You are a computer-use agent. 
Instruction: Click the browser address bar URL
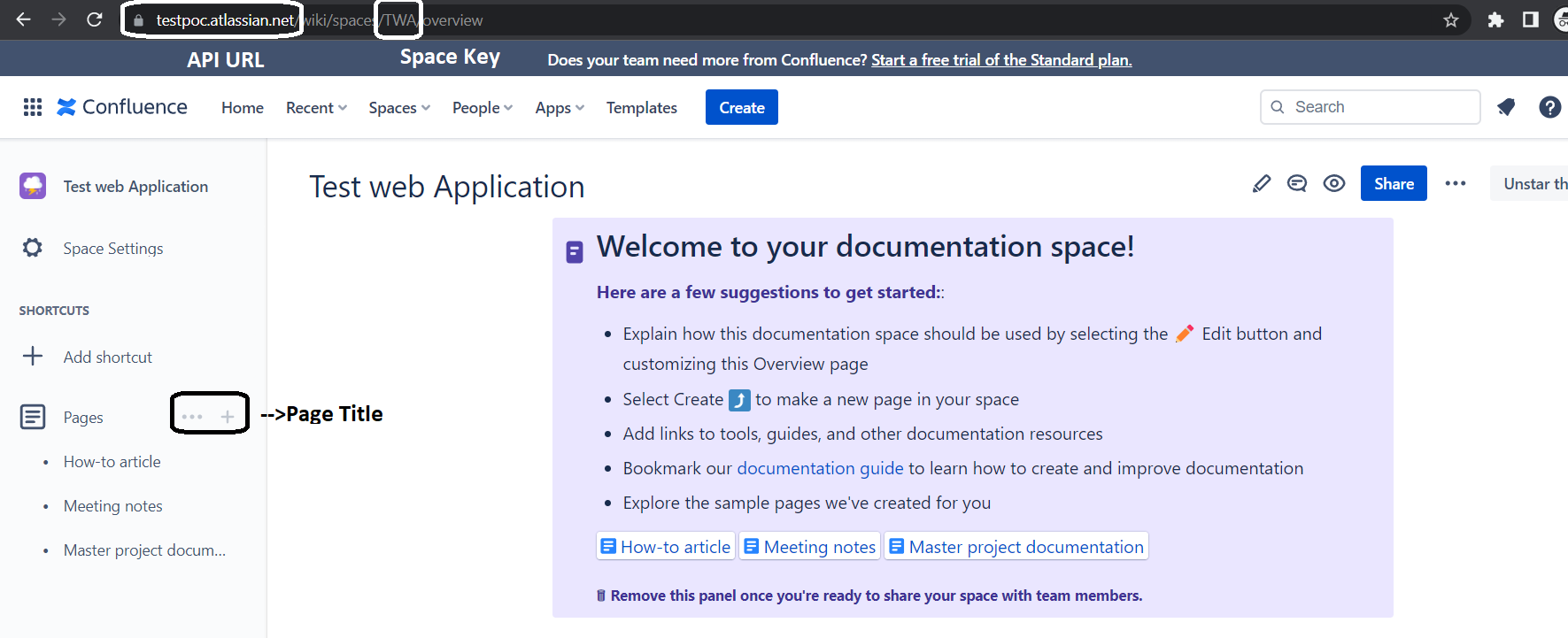[319, 19]
